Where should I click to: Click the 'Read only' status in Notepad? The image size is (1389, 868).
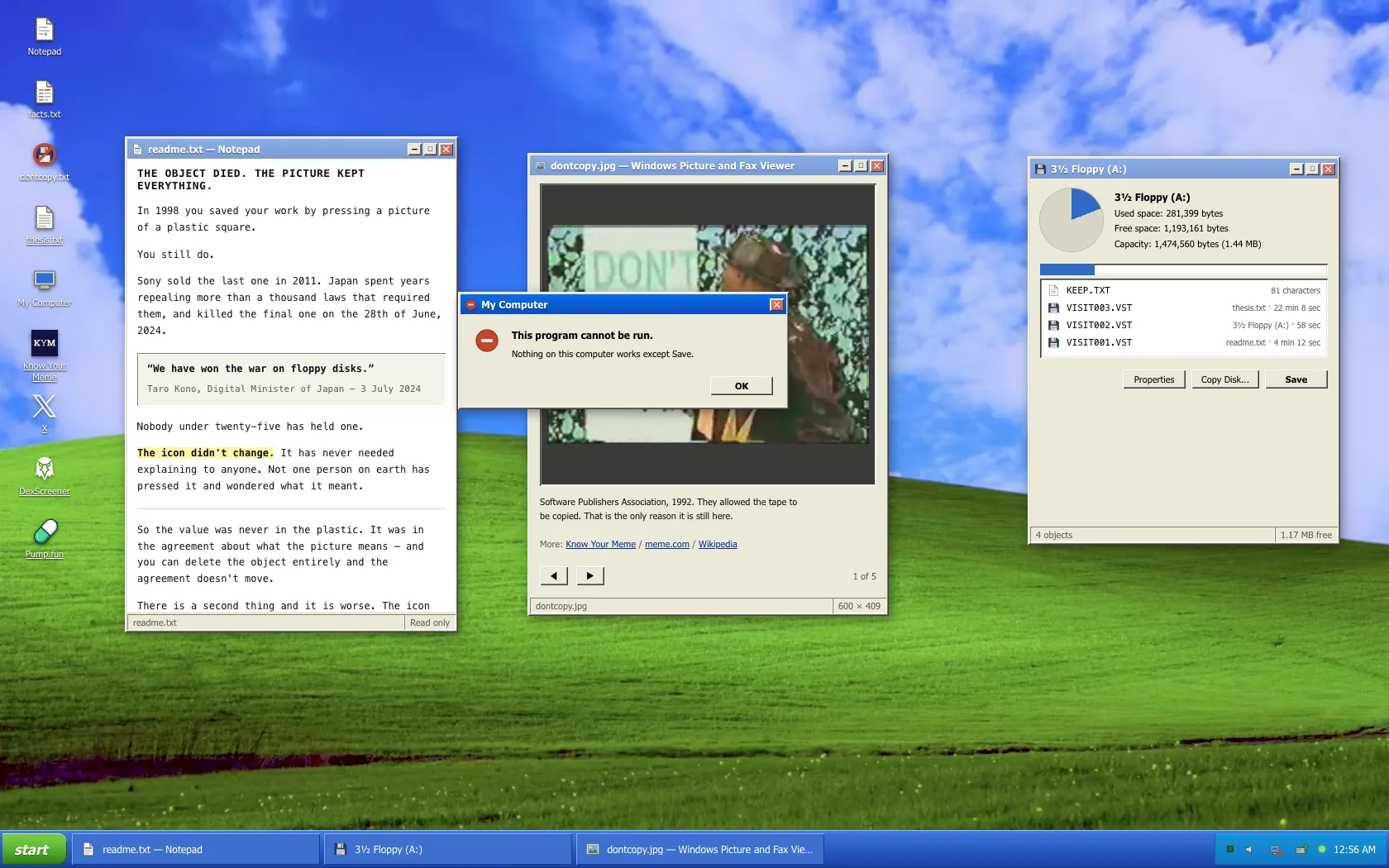tap(430, 623)
